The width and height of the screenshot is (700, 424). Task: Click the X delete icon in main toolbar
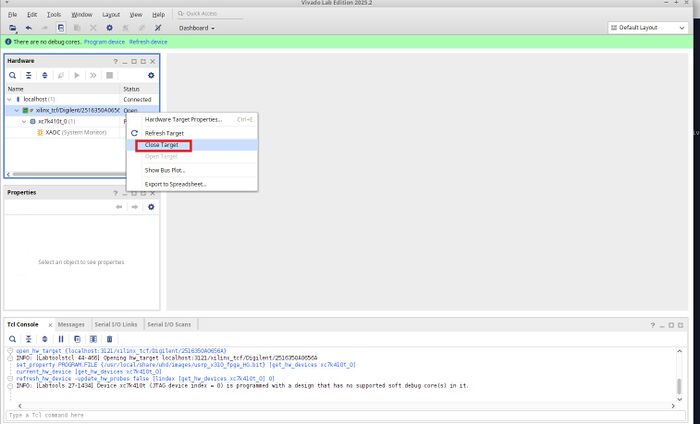(x=93, y=28)
